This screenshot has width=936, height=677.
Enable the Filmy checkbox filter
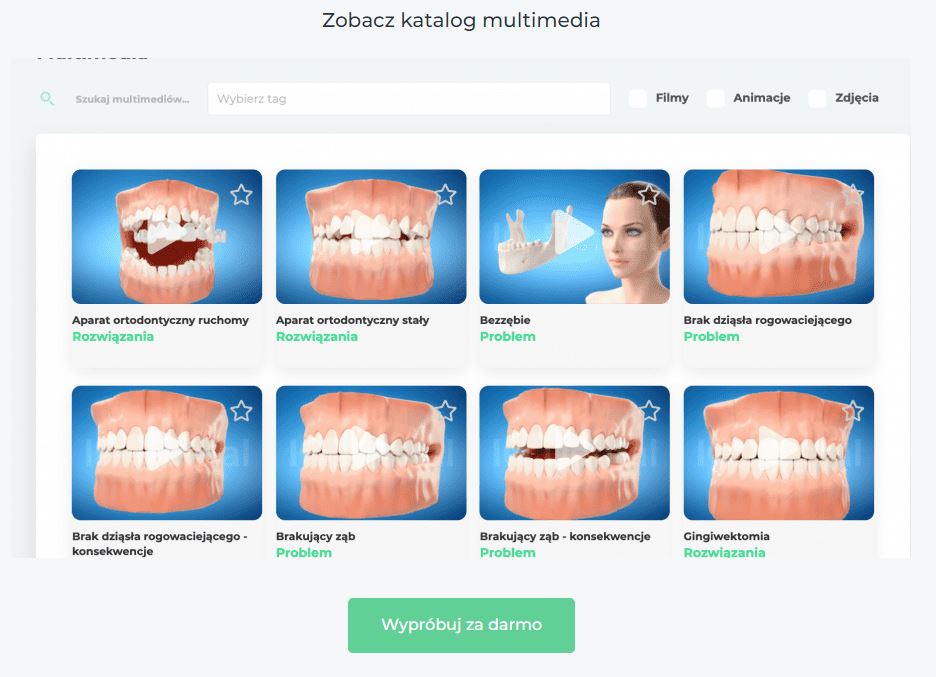[638, 99]
